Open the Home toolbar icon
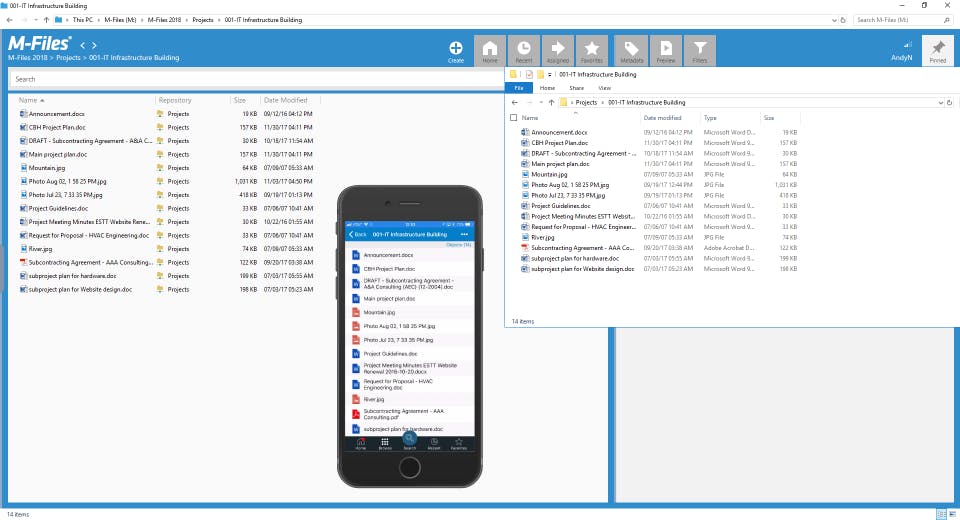Image resolution: width=960 pixels, height=520 pixels. pyautogui.click(x=490, y=50)
